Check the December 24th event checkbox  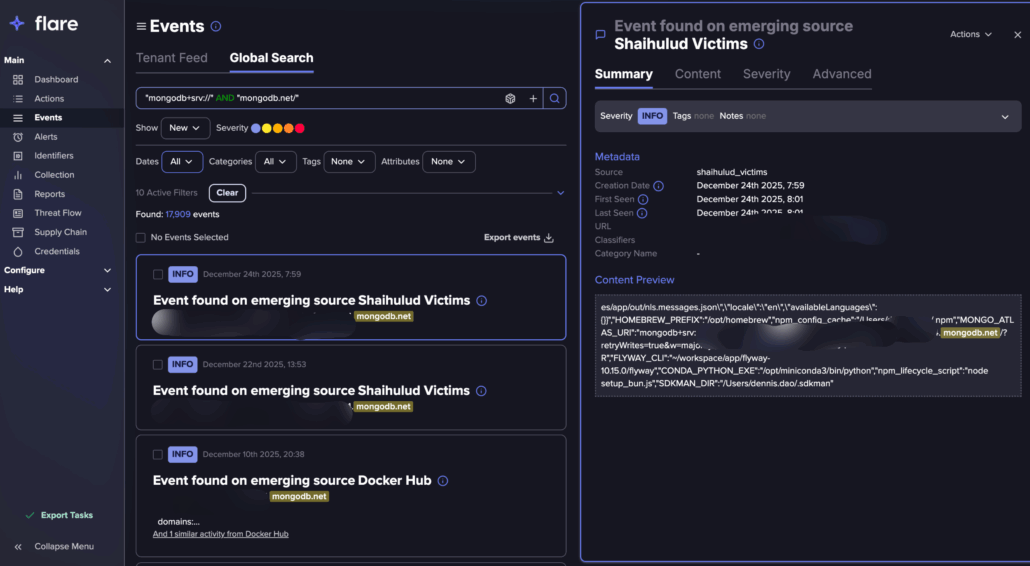point(158,274)
